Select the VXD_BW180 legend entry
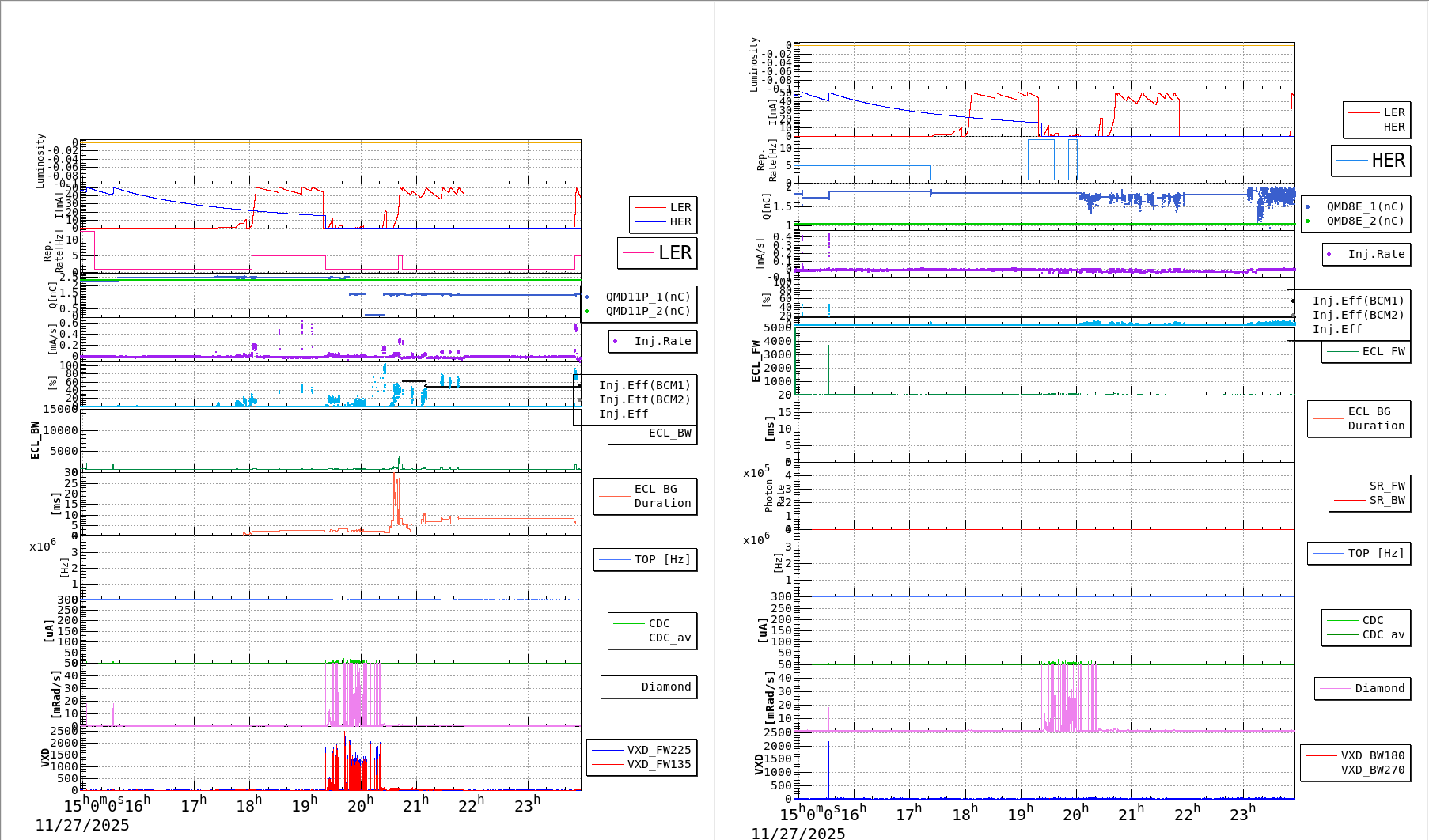The image size is (1429, 840). point(1372,756)
